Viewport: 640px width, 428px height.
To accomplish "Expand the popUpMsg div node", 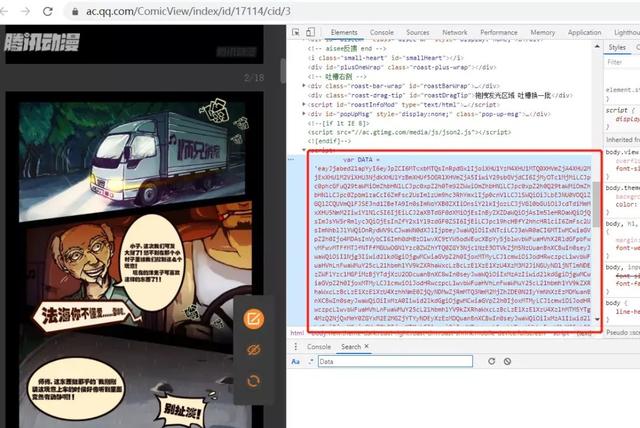I will [304, 114].
